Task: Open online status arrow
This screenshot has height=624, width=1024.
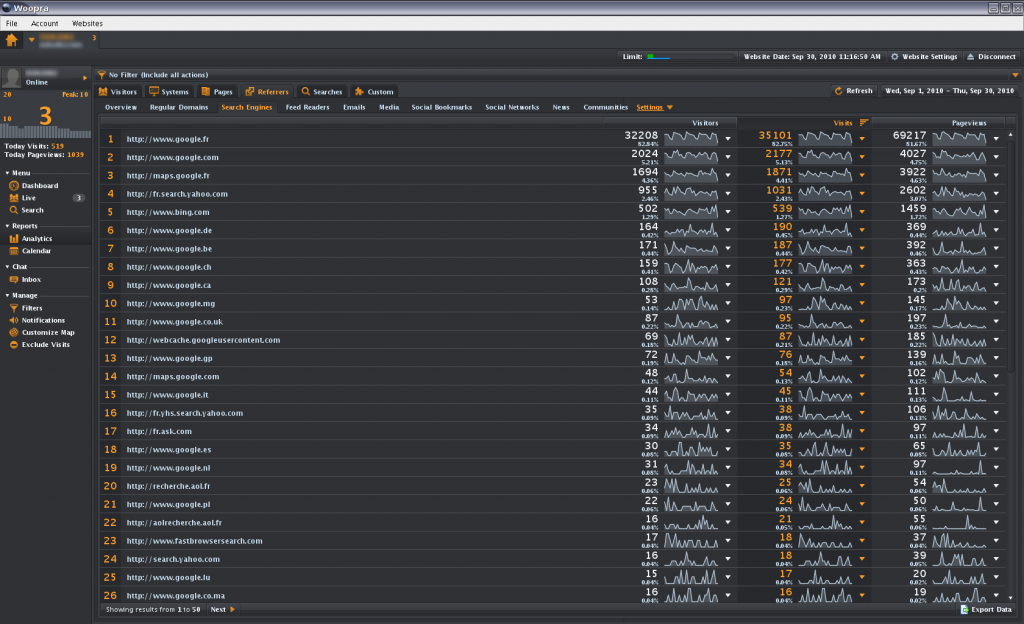Action: (85, 78)
